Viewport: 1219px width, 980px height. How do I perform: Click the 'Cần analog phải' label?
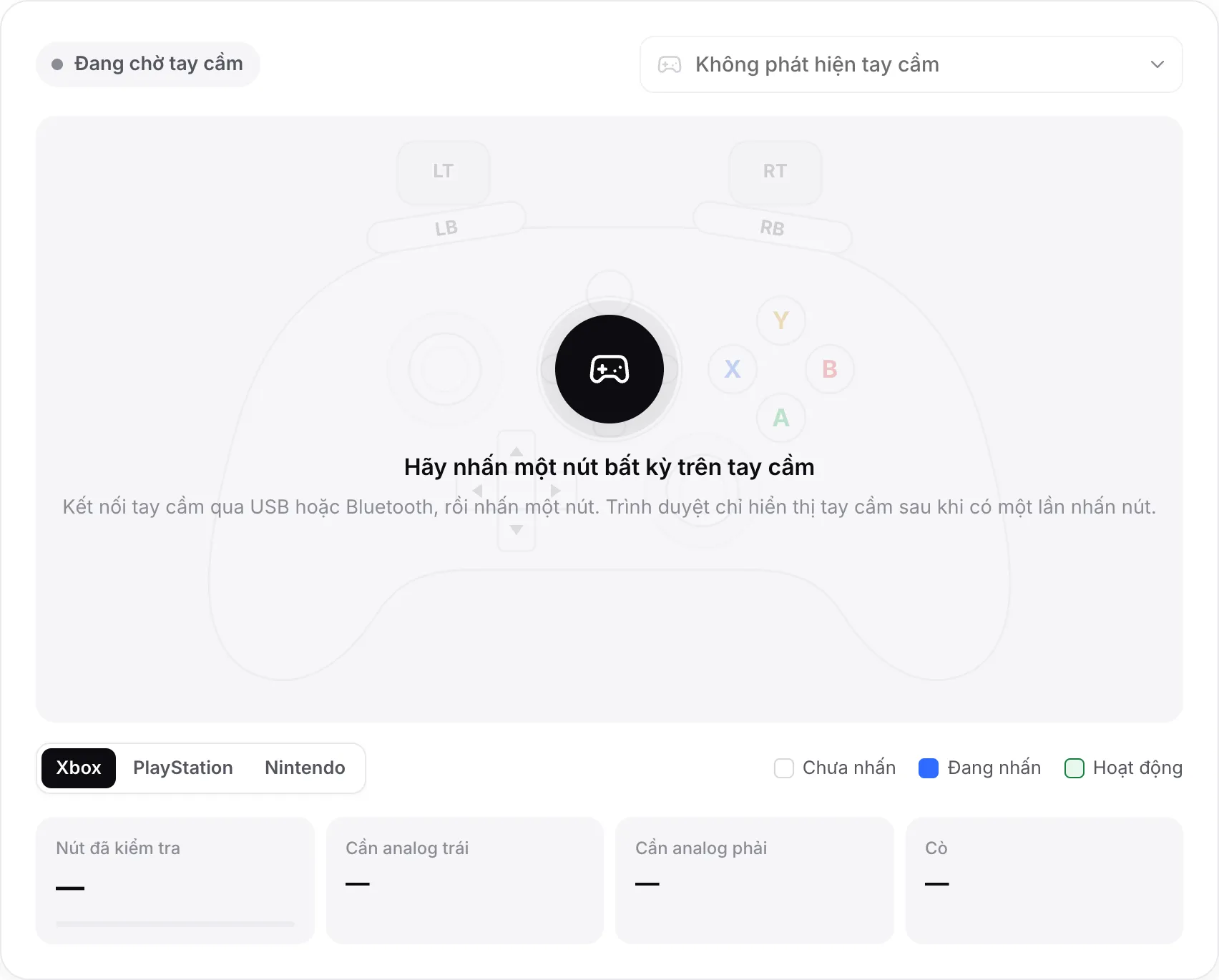[701, 848]
